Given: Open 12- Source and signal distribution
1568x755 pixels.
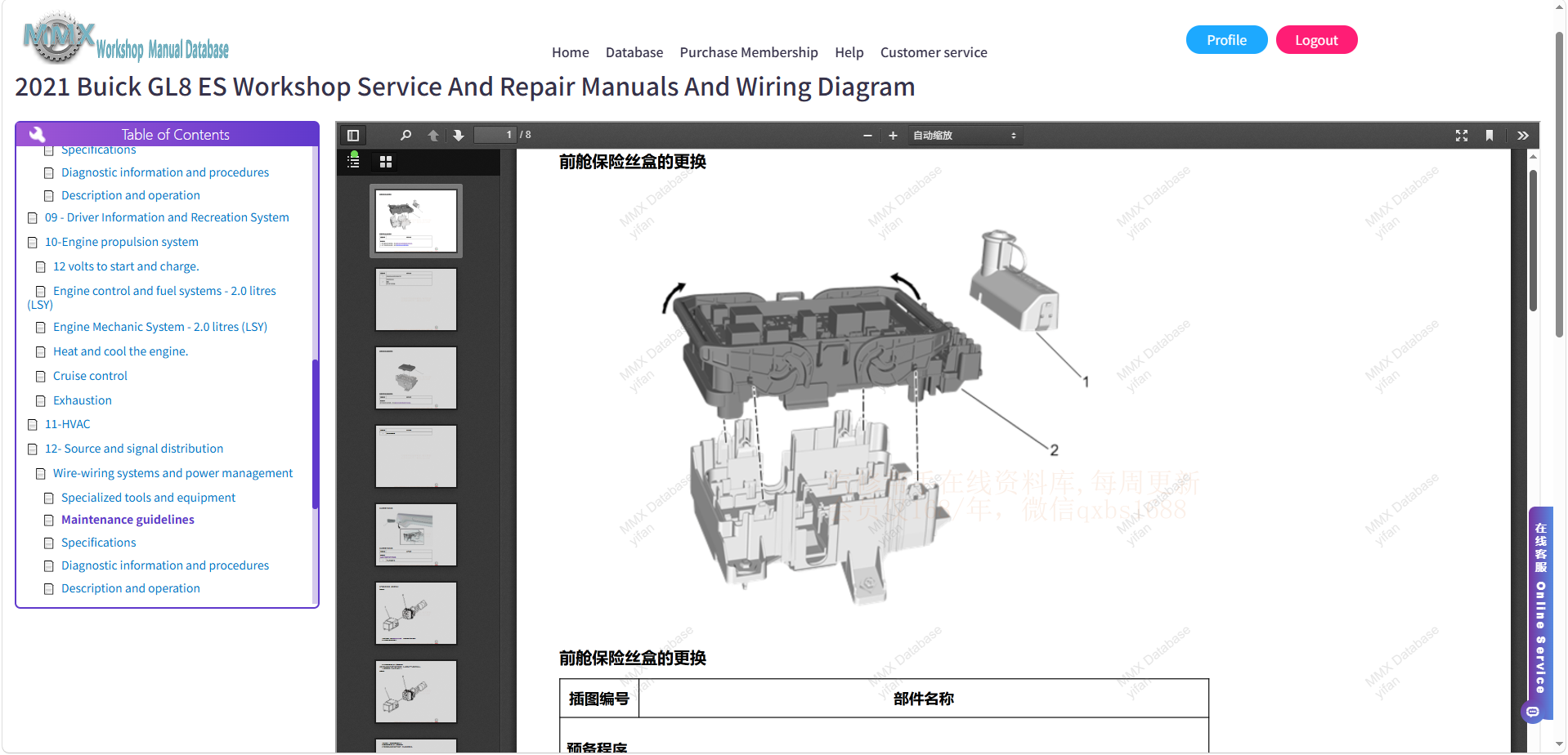Looking at the screenshot, I should (x=134, y=449).
